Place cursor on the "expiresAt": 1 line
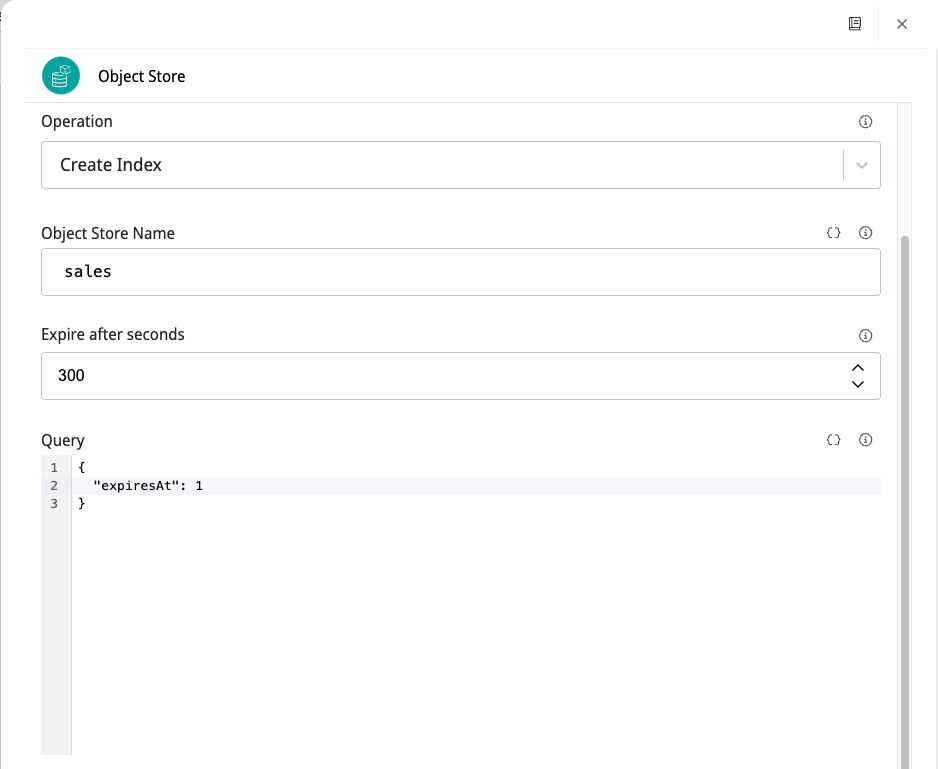938x769 pixels. [148, 486]
